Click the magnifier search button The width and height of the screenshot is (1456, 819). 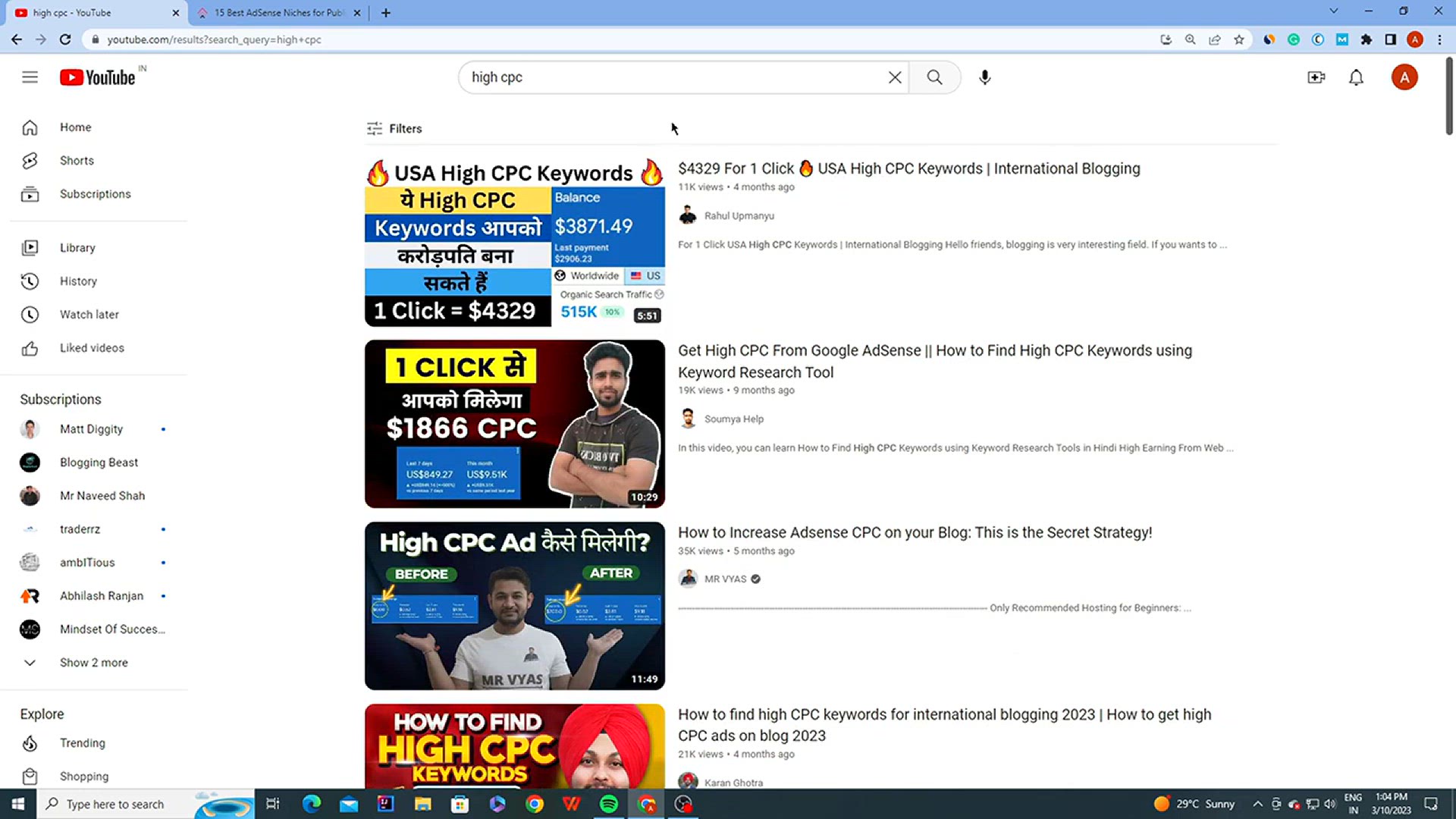934,77
